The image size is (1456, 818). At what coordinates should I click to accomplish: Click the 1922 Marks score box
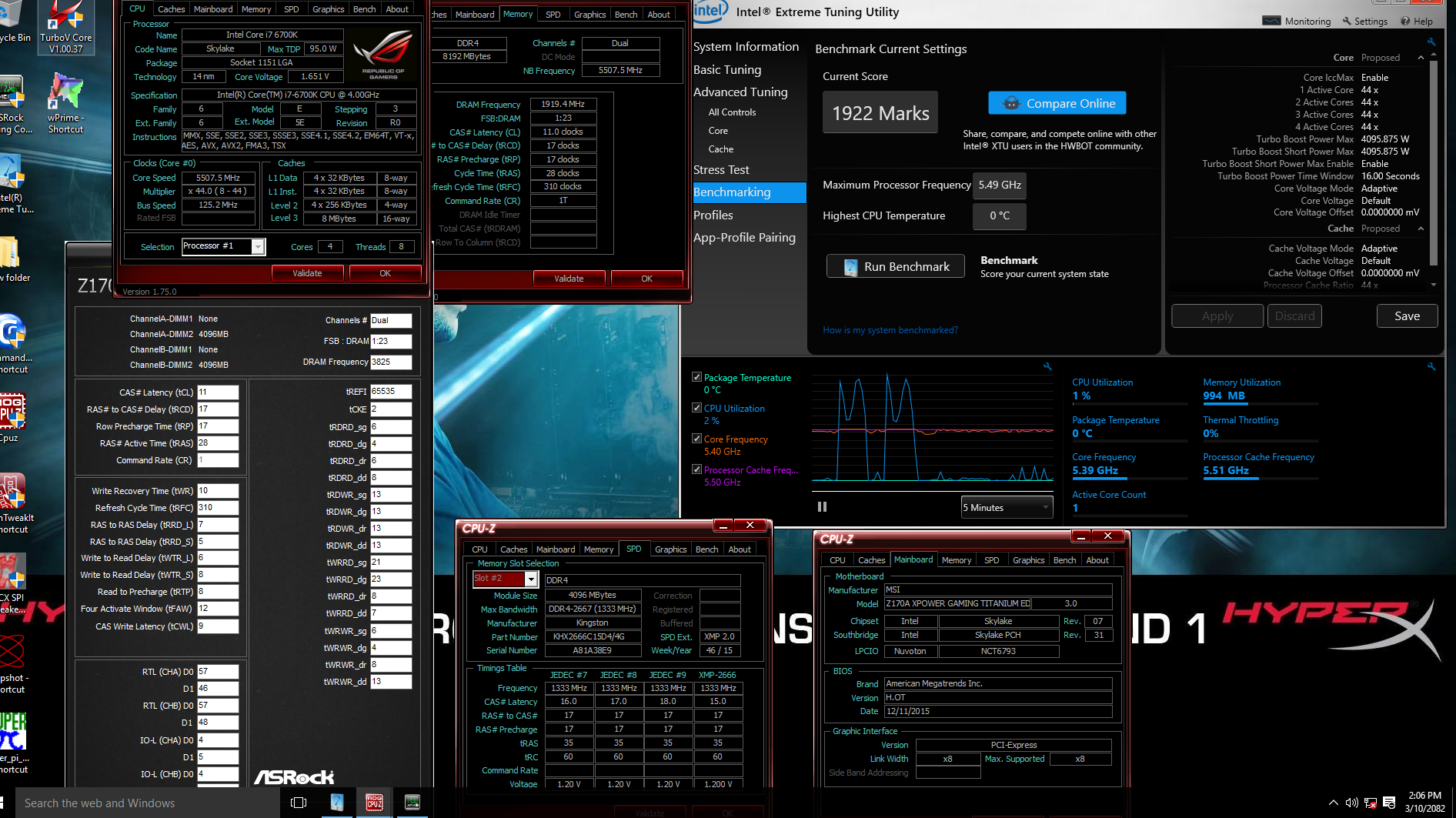(880, 113)
